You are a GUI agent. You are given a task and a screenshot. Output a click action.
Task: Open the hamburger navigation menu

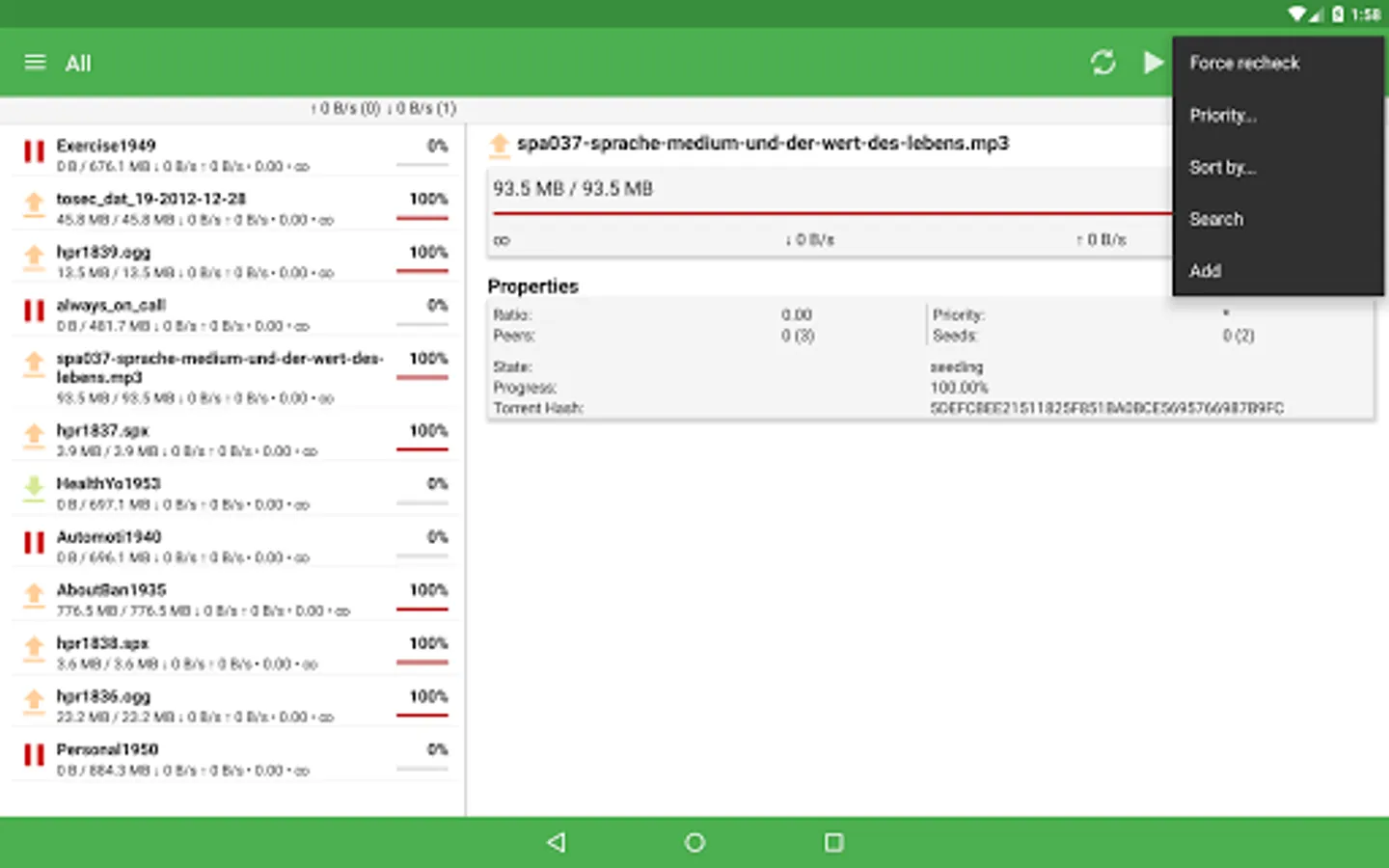[35, 63]
